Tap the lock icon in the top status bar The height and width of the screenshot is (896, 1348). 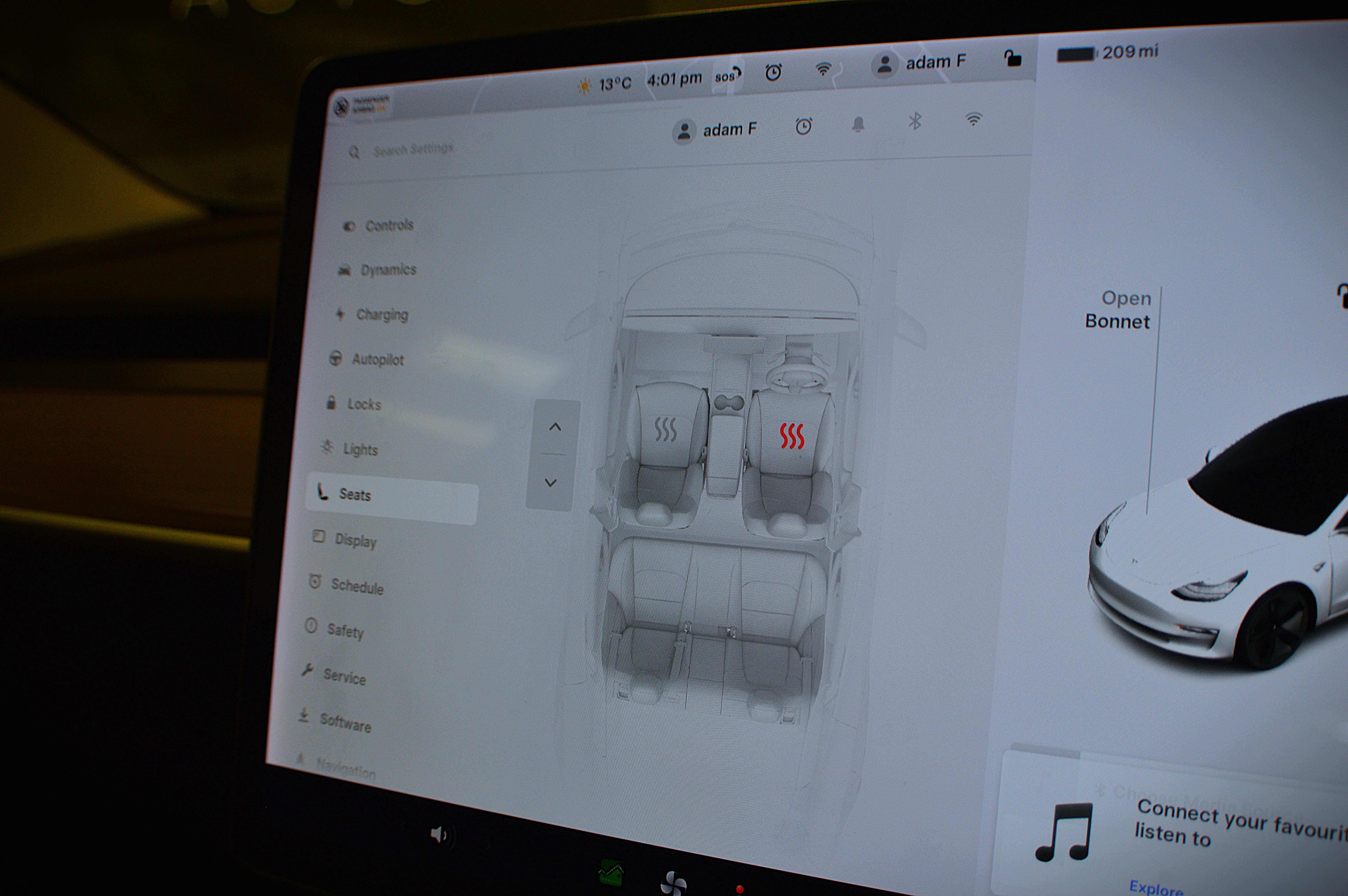tap(1013, 58)
